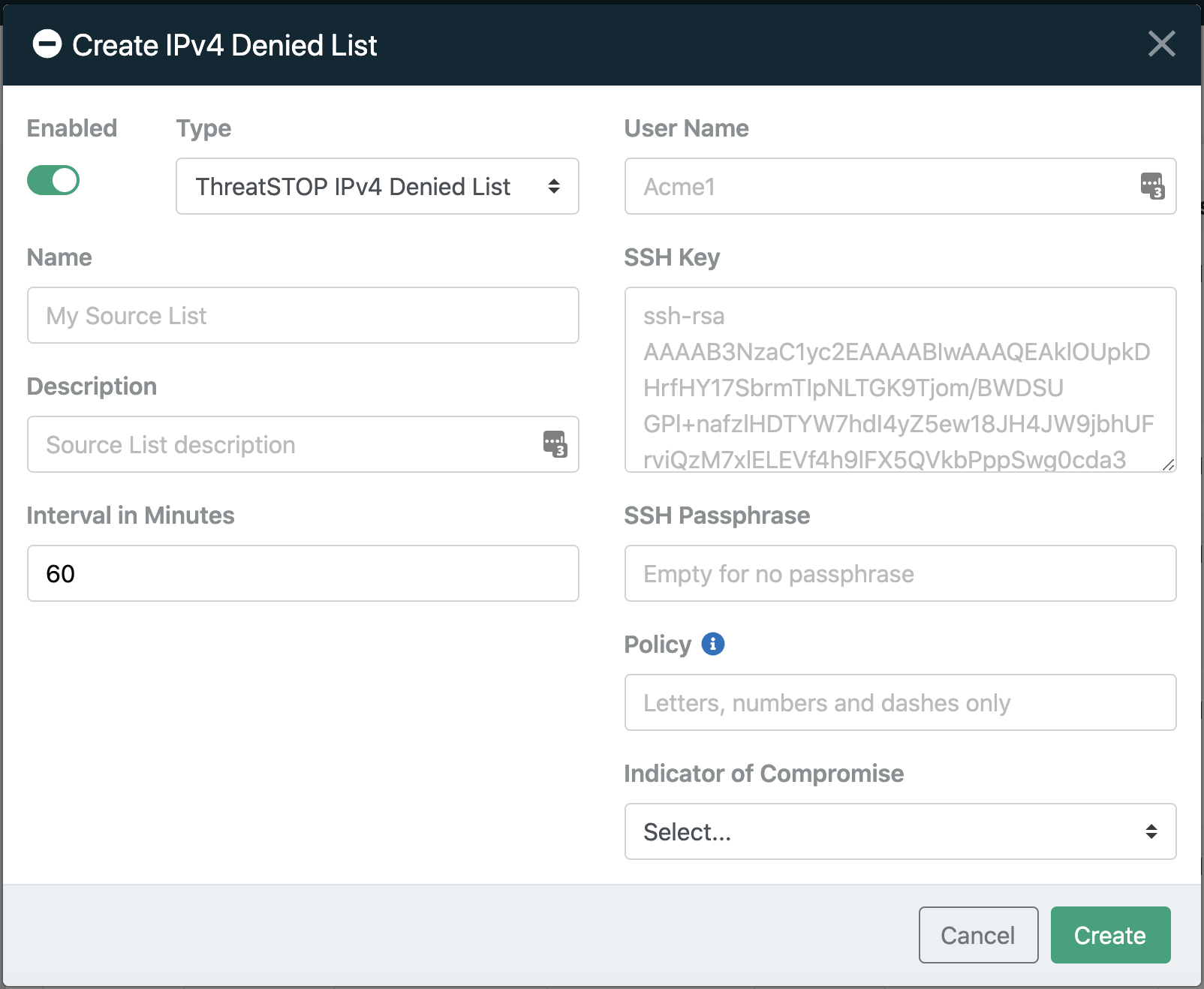This screenshot has width=1204, height=989.
Task: Click the up-down arrows on Type select
Action: coord(554,186)
